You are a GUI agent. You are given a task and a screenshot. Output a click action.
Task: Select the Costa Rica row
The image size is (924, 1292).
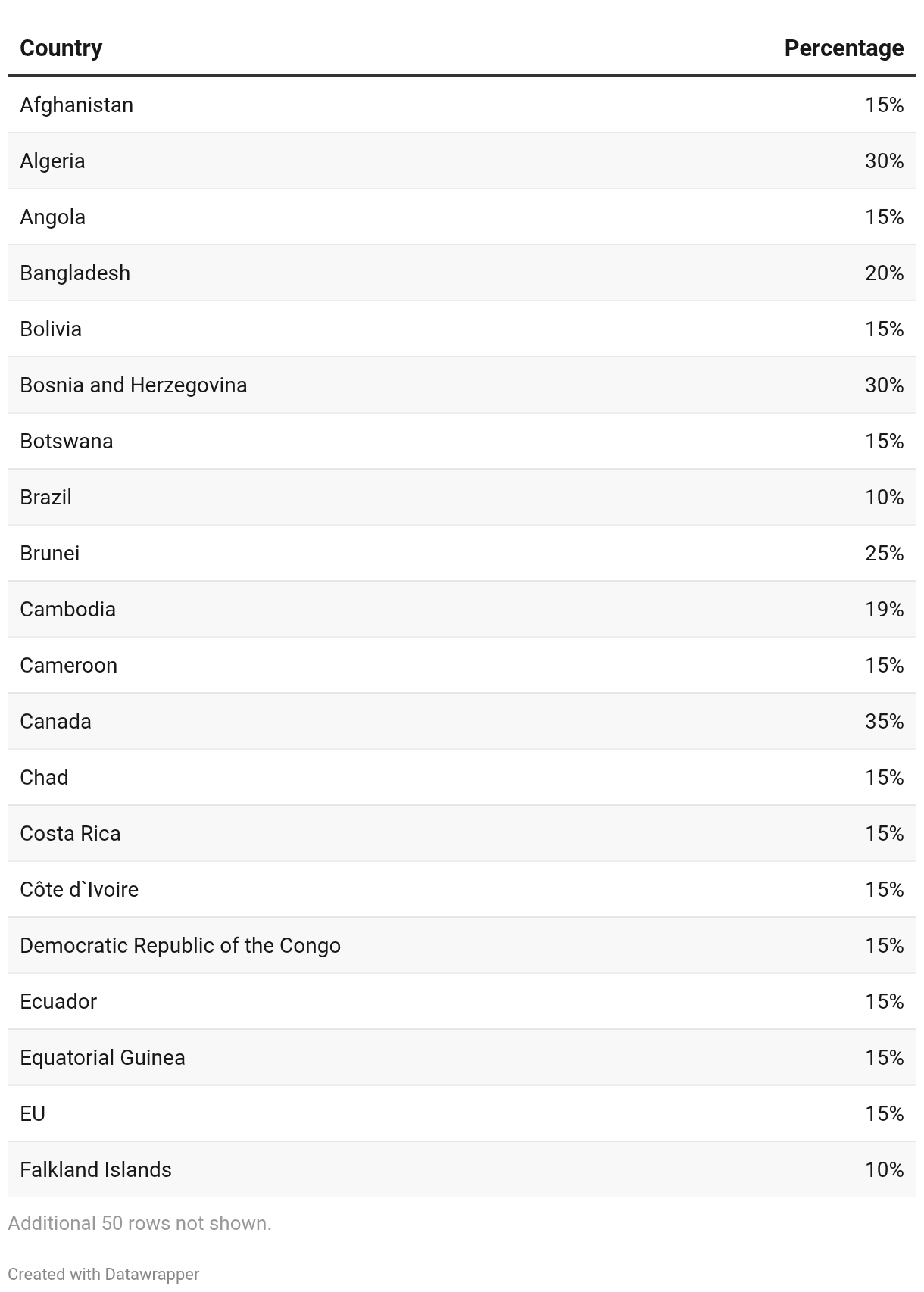tap(462, 834)
